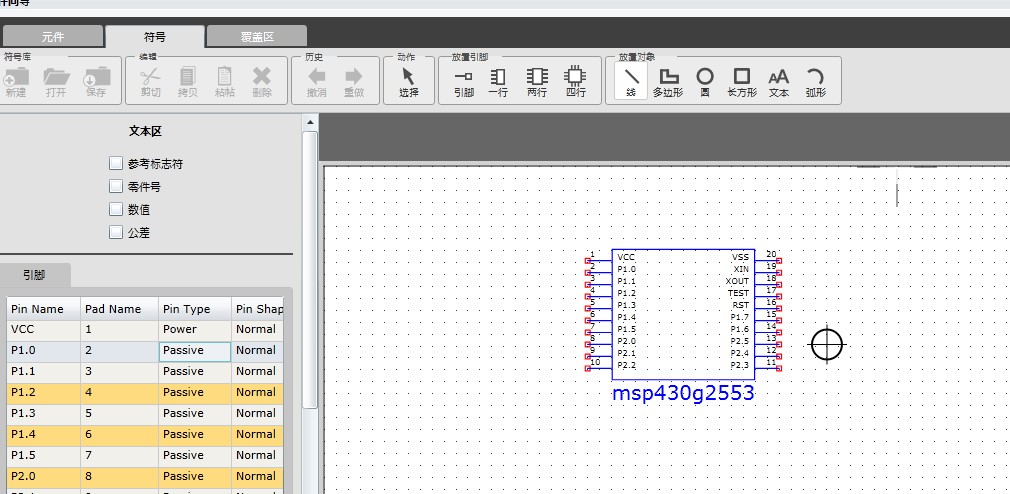Screen dimensions: 1010x494
Task: Click Pad Name cell 6 for P1.4
Action: click(x=120, y=435)
